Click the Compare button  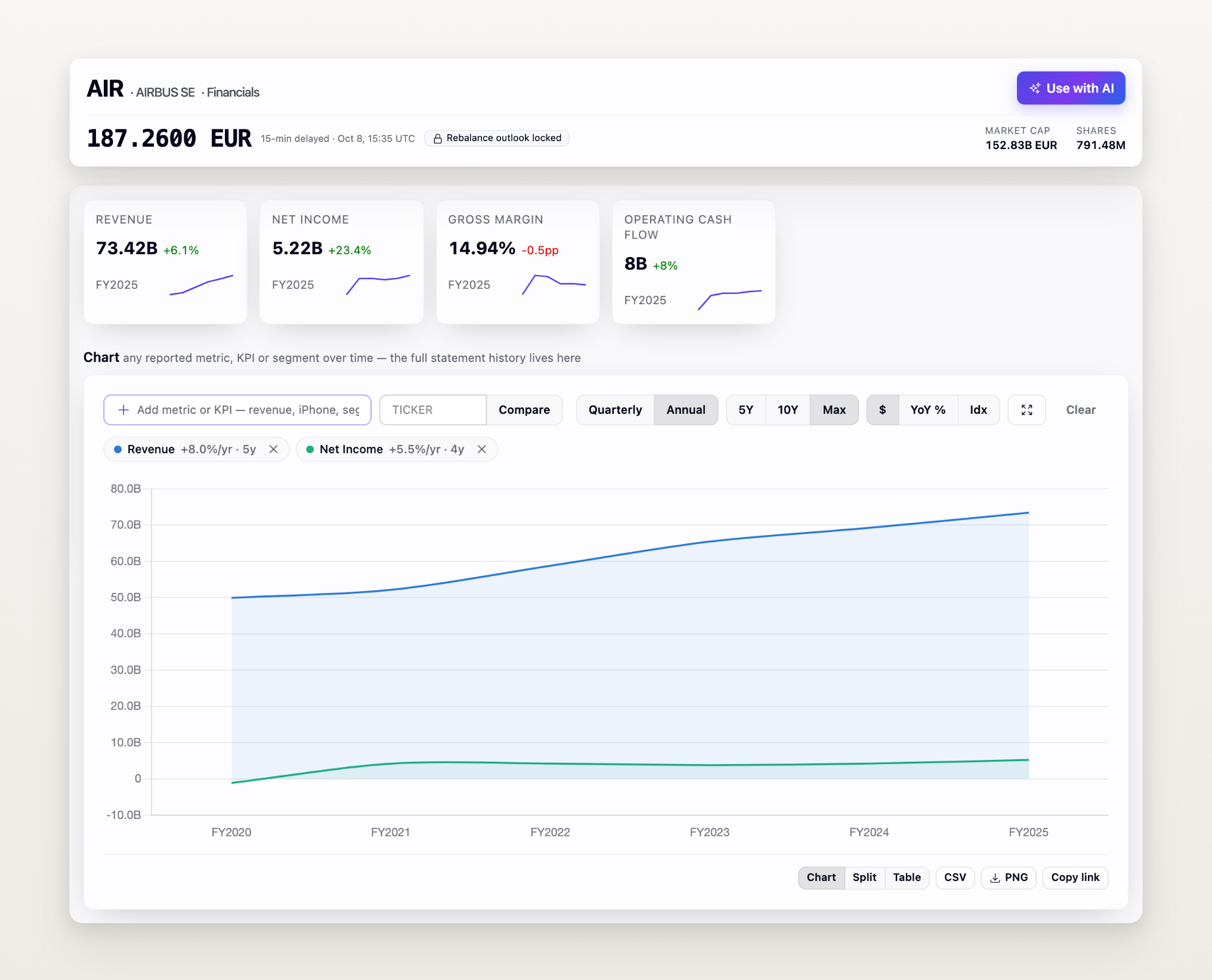[x=524, y=410]
